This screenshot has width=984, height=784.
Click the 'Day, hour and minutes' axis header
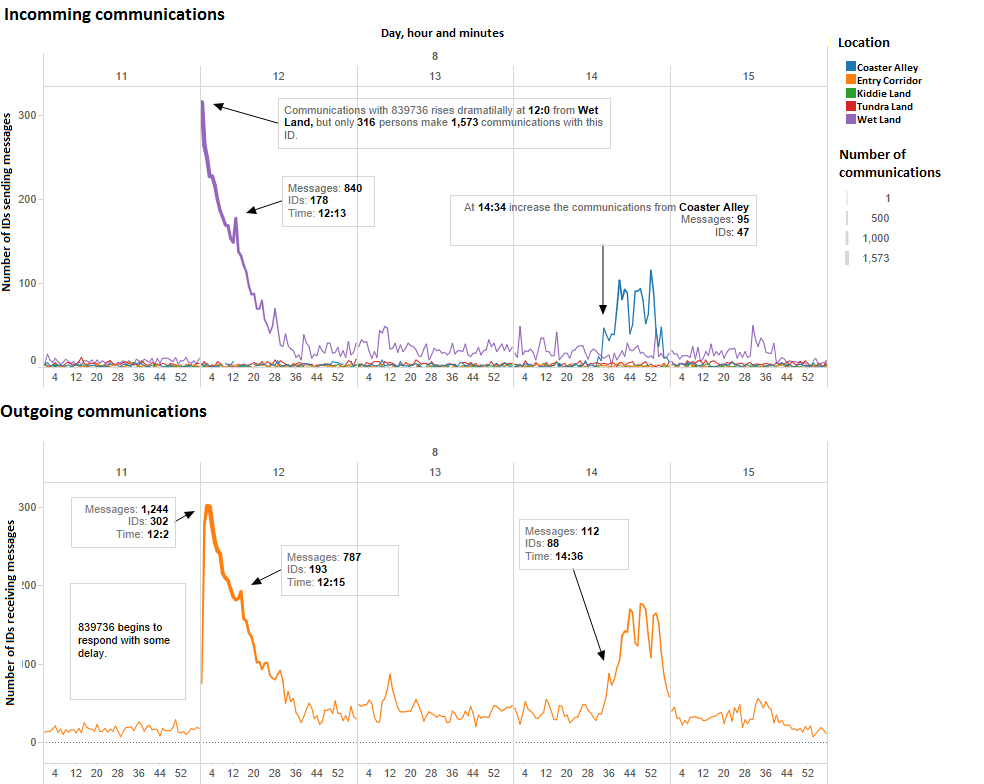pyautogui.click(x=442, y=33)
